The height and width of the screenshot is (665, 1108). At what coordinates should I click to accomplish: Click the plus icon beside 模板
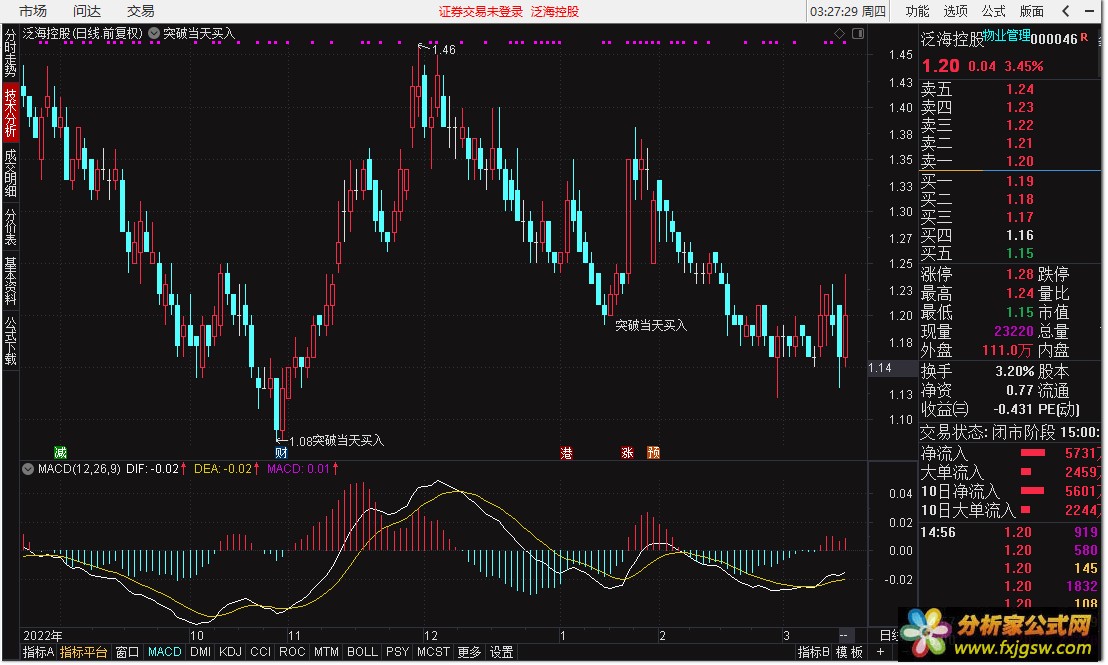click(x=880, y=652)
